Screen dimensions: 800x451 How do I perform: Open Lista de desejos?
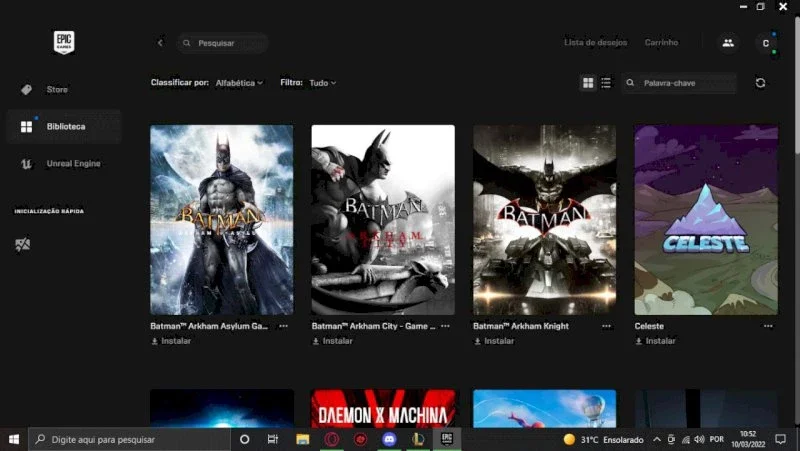pos(595,42)
